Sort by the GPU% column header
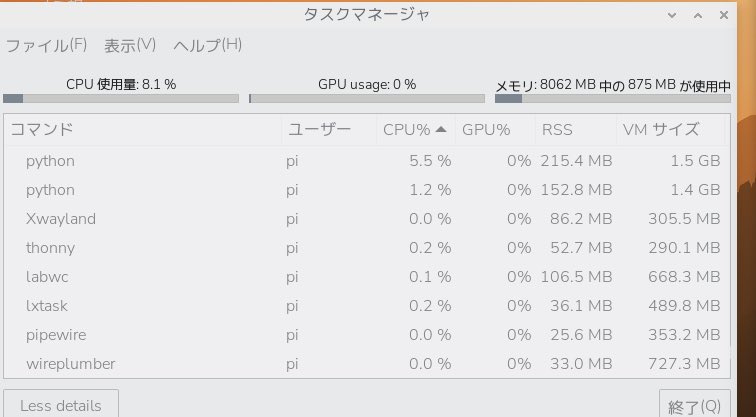Viewport: 756px width, 417px height. (x=495, y=130)
